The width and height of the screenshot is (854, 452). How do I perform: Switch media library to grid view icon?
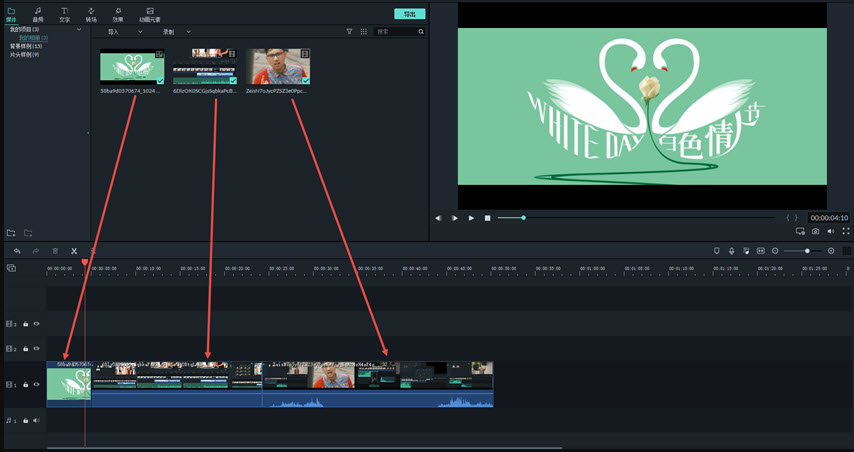(x=363, y=32)
